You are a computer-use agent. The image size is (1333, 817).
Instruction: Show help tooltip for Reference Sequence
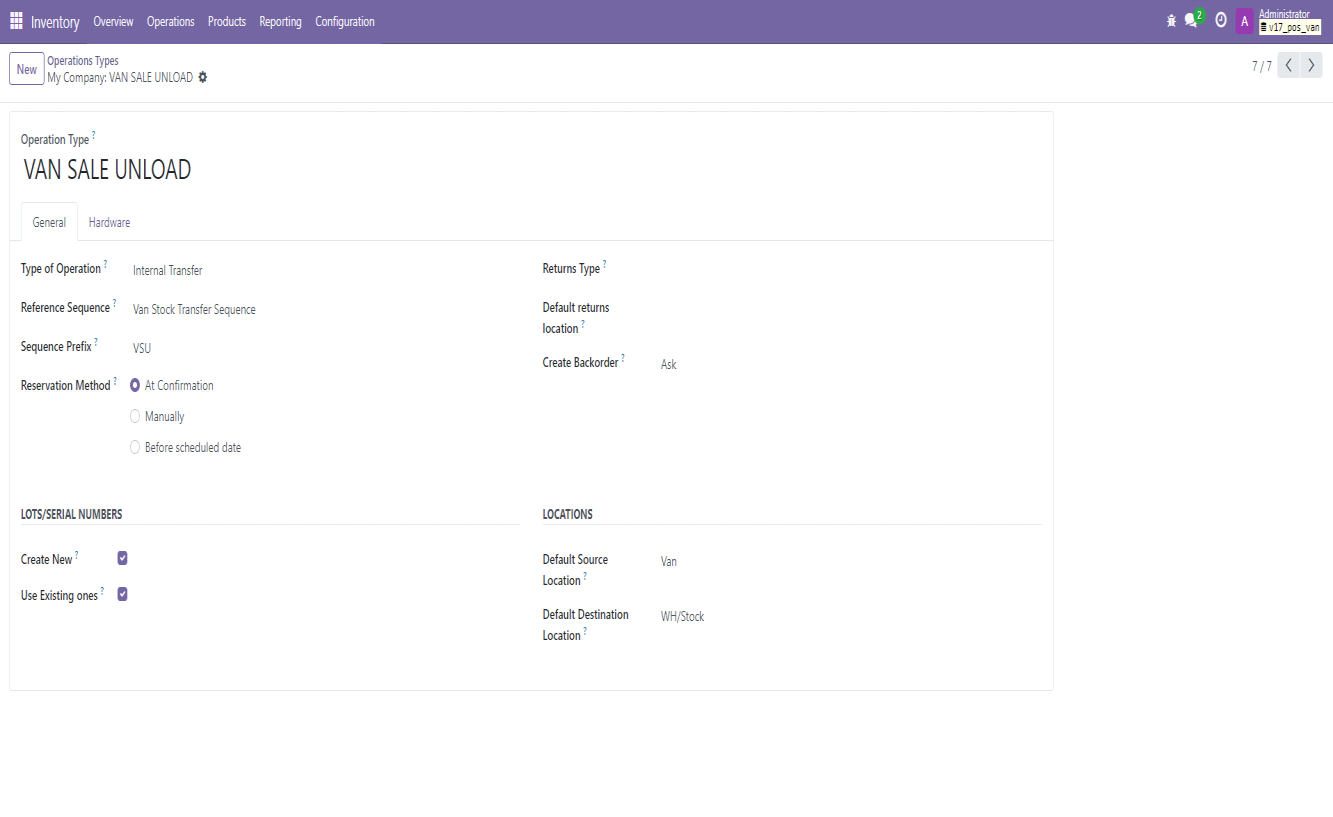114,304
